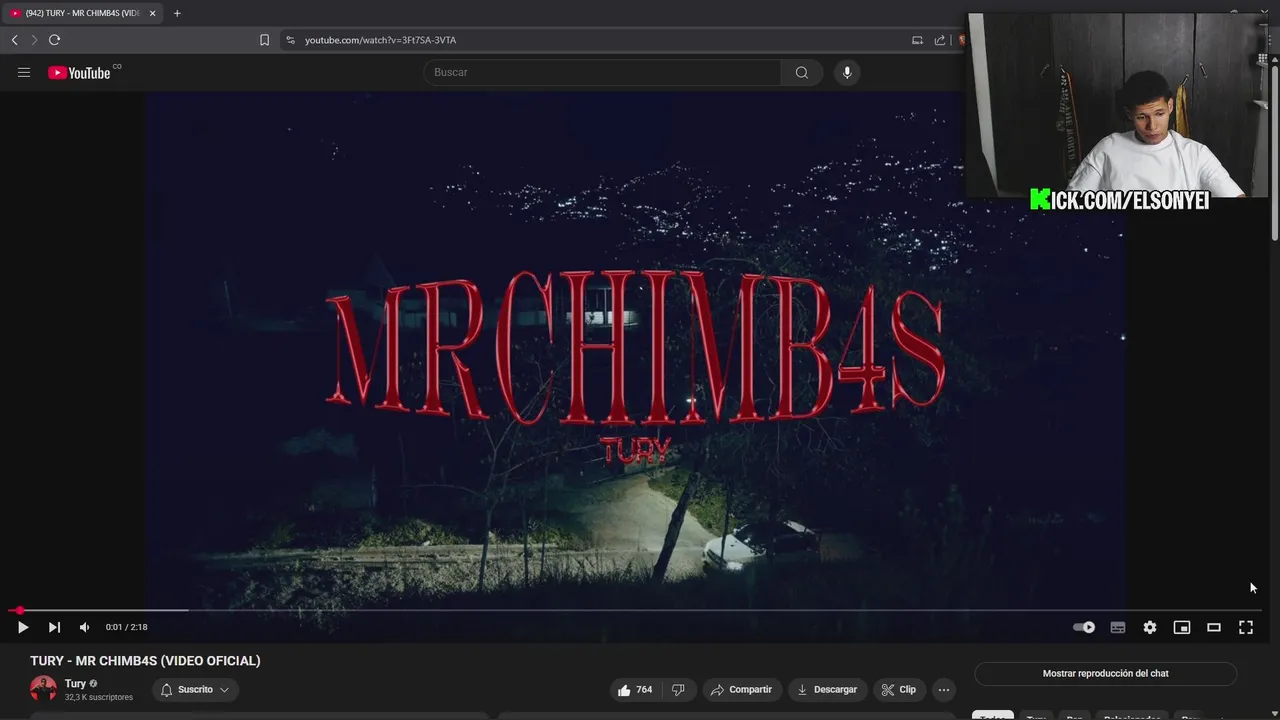Dislike the video
The image size is (1280, 720).
click(x=678, y=690)
